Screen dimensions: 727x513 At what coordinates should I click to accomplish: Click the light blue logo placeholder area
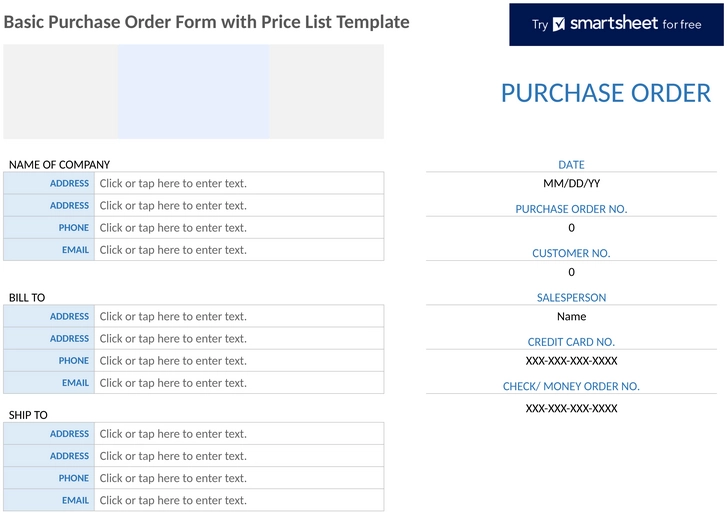(x=193, y=91)
